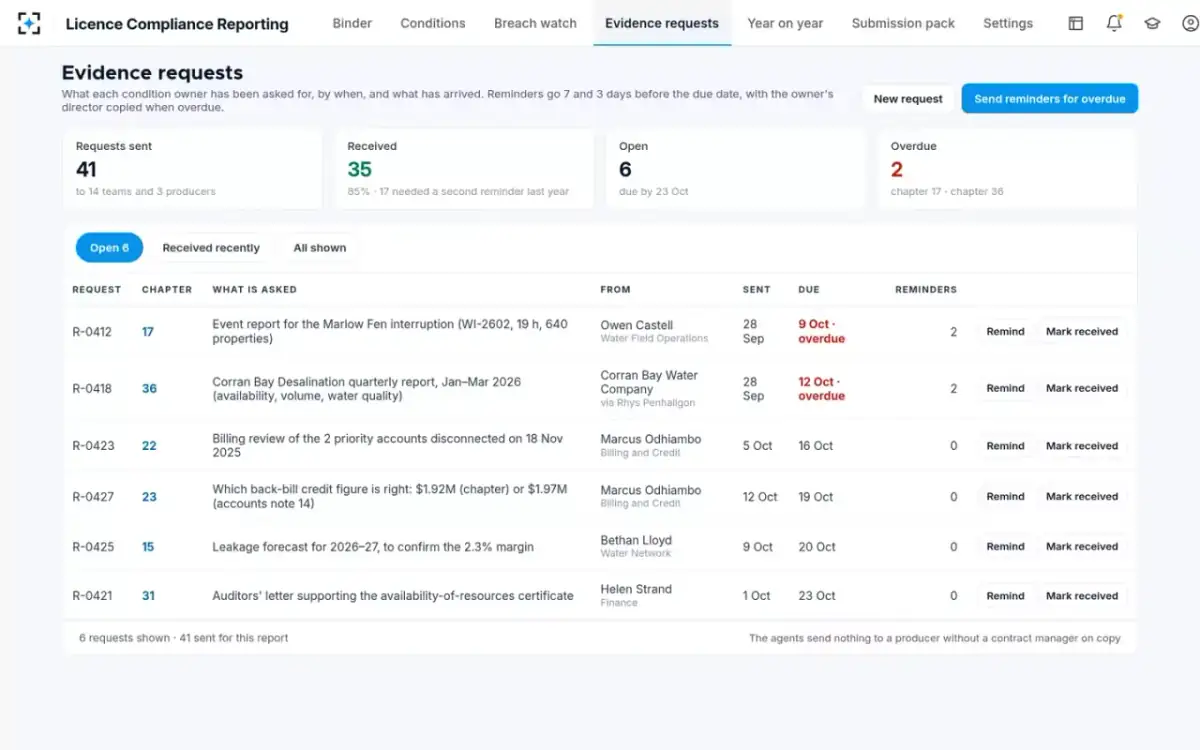Open chapter 22 link
This screenshot has width=1200, height=750.
point(149,446)
